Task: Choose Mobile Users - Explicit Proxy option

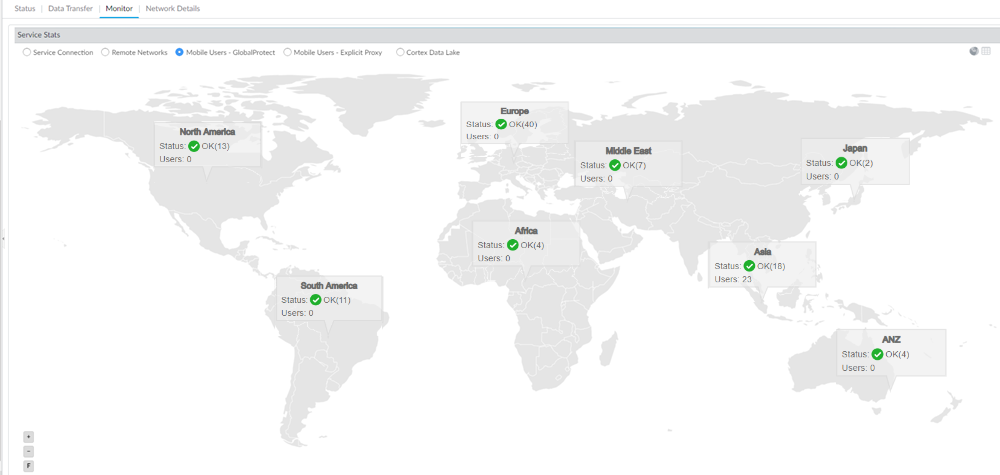Action: coord(288,52)
